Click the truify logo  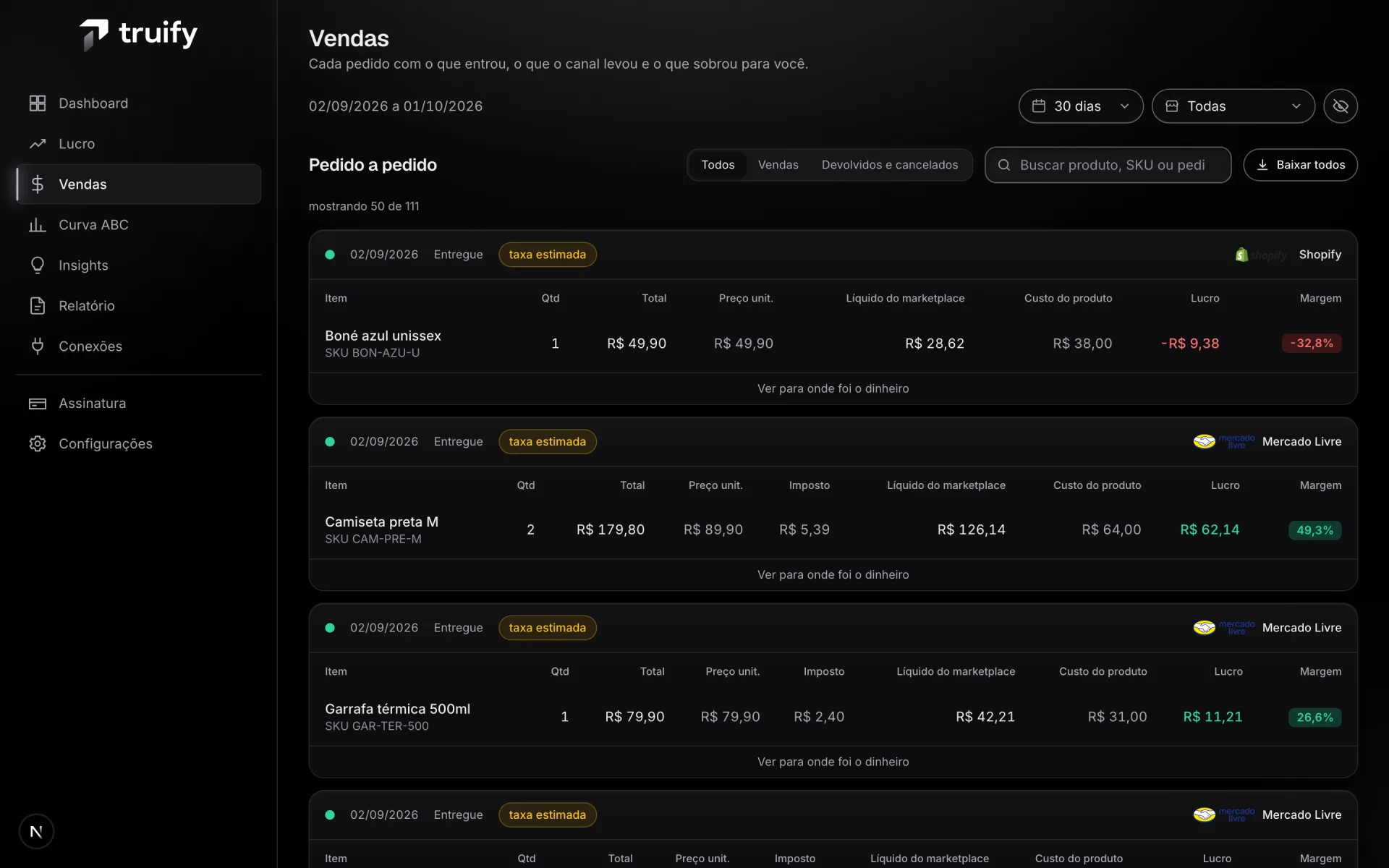138,34
